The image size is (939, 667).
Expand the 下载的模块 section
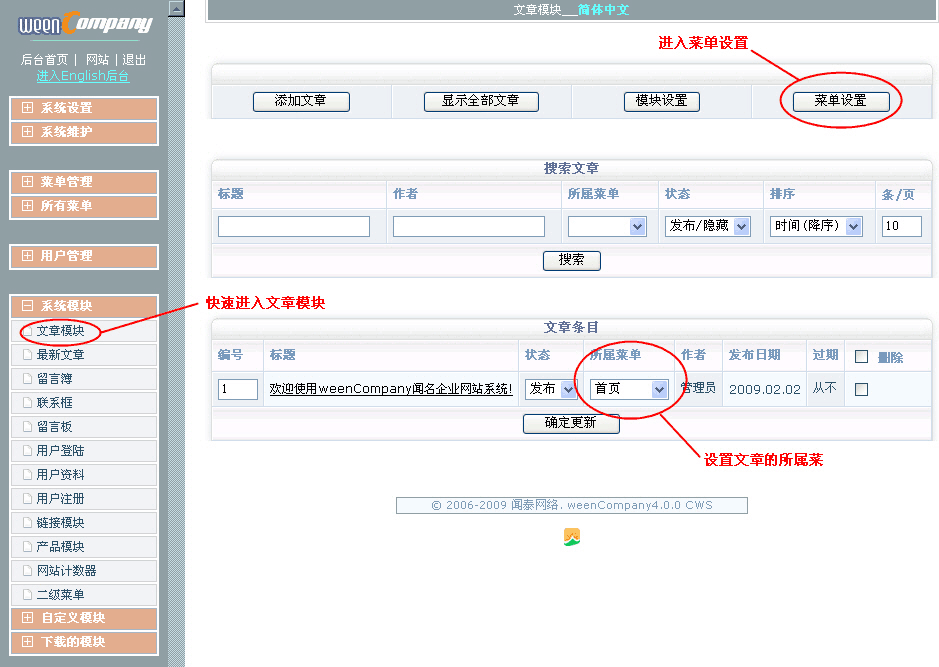click(x=84, y=642)
